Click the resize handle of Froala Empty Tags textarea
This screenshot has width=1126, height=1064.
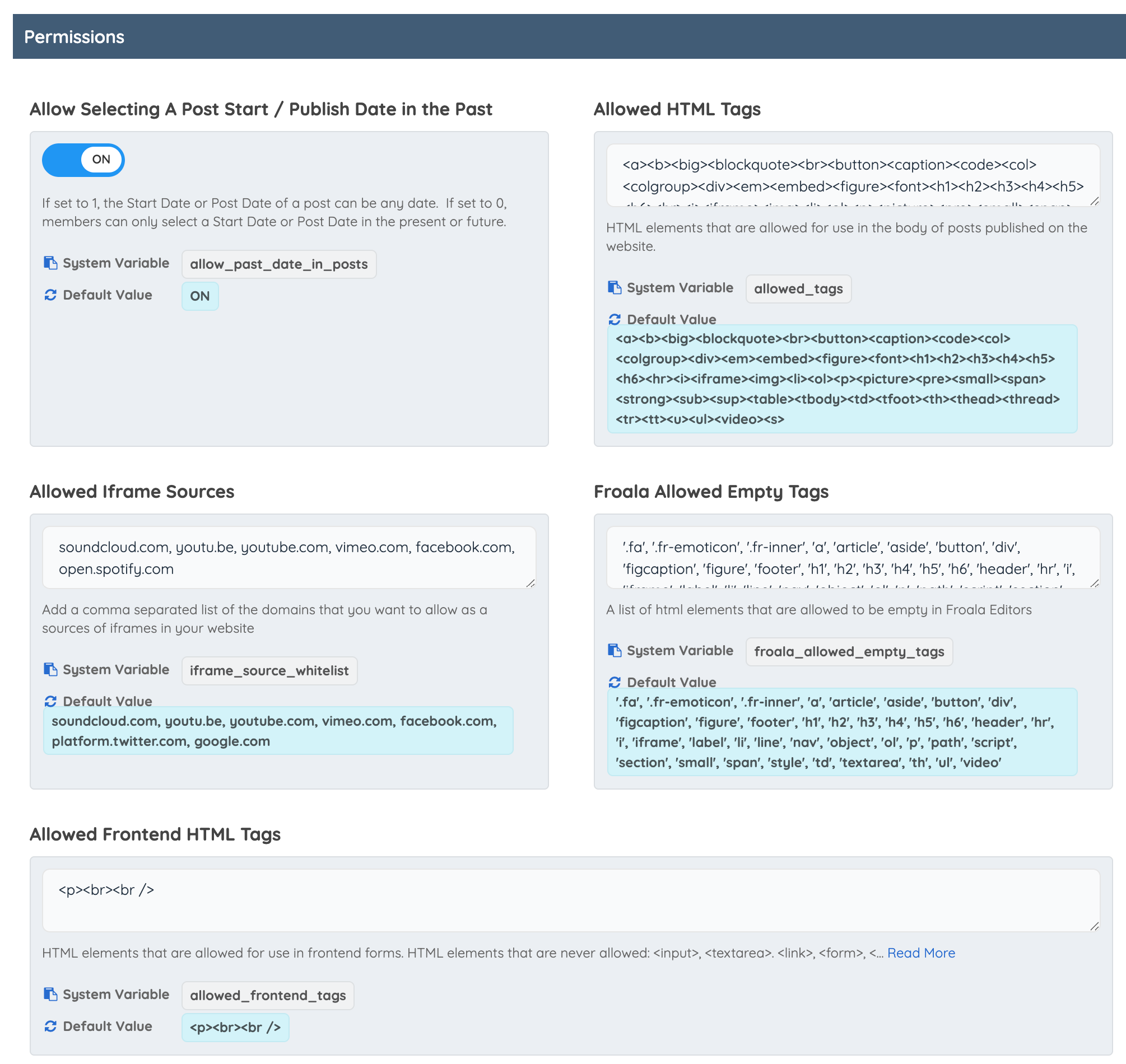(x=1094, y=583)
